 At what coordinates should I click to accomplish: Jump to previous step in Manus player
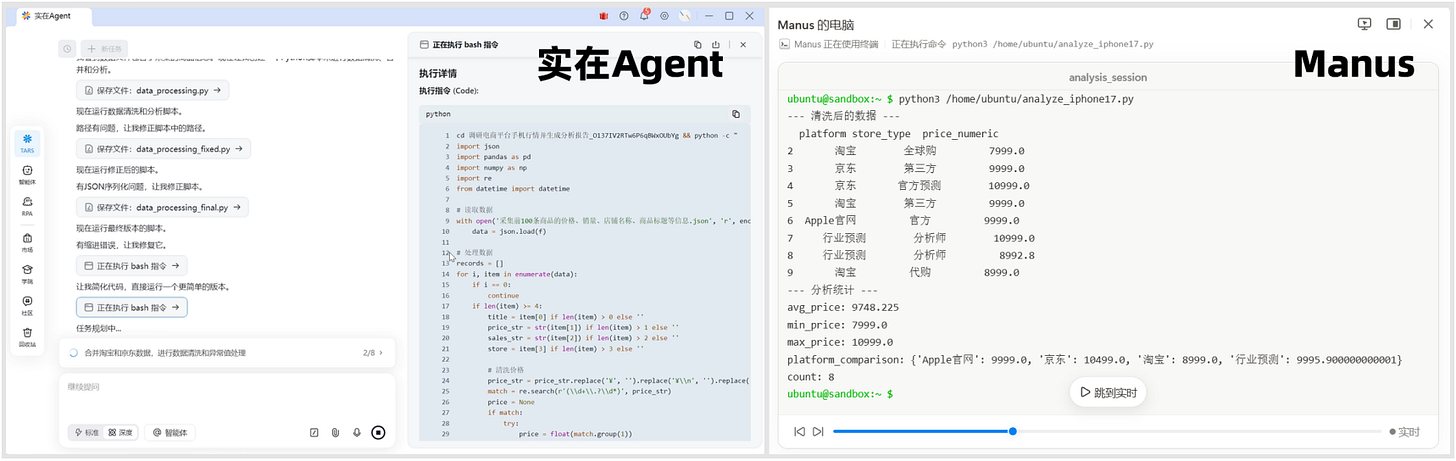tap(799, 432)
